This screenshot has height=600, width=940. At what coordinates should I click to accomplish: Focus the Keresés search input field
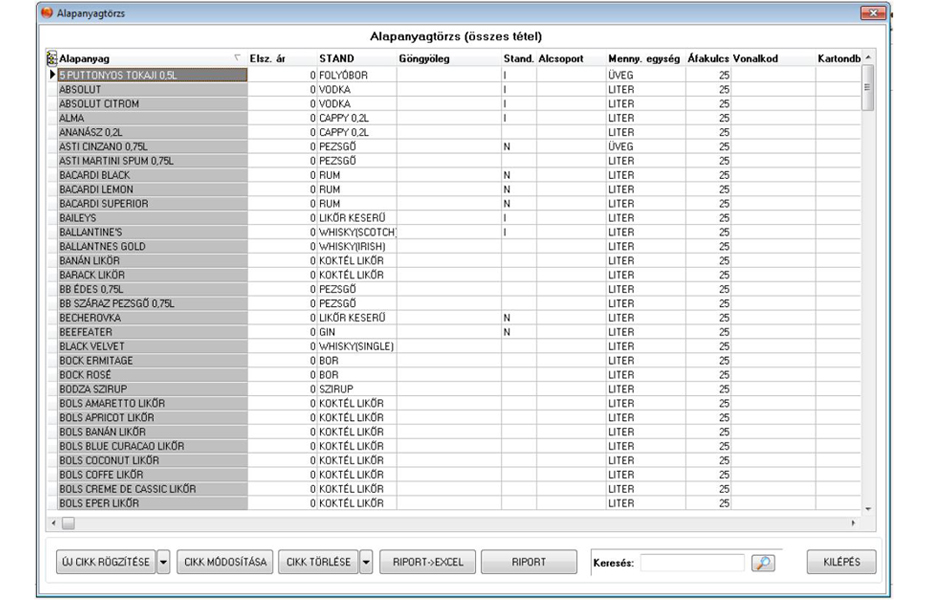[x=692, y=563]
